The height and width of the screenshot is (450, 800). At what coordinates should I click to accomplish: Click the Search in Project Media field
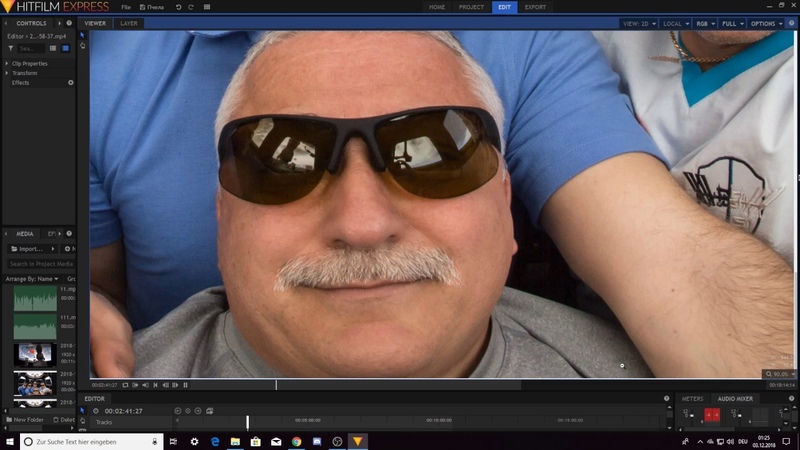click(41, 264)
